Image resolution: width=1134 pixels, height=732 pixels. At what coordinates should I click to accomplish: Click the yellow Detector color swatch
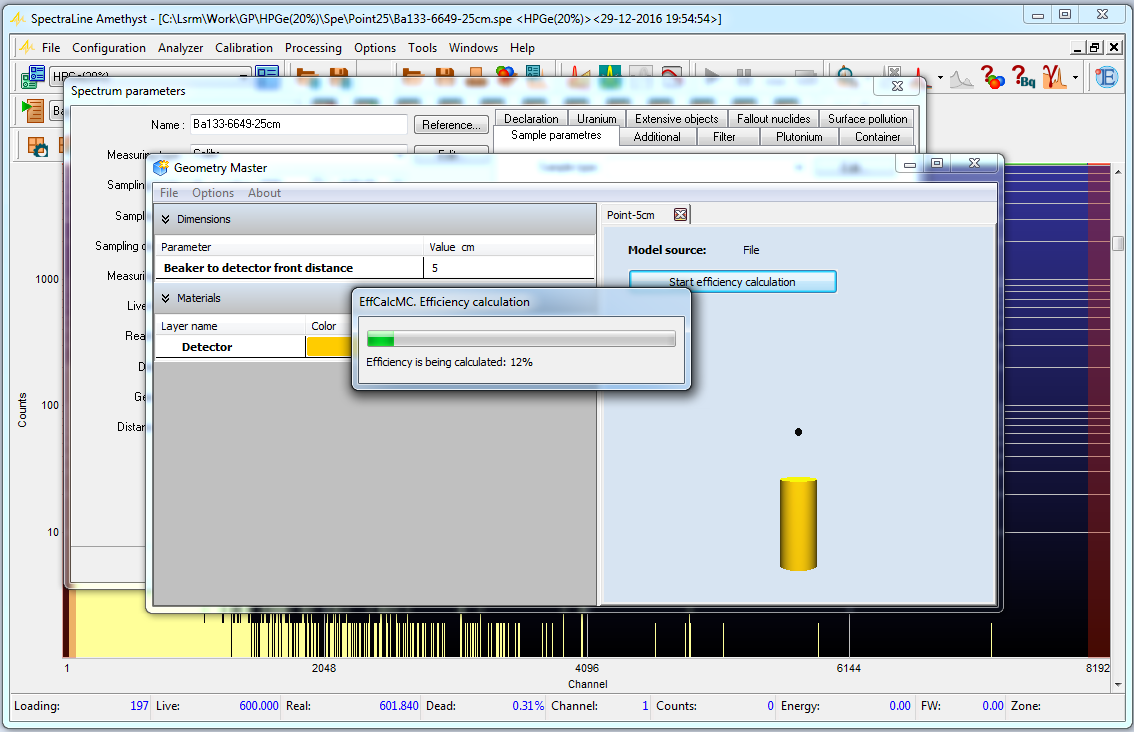tap(329, 347)
